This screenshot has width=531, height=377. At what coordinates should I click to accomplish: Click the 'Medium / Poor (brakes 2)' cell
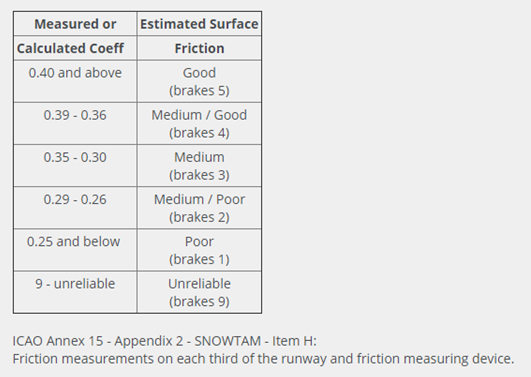(x=199, y=208)
